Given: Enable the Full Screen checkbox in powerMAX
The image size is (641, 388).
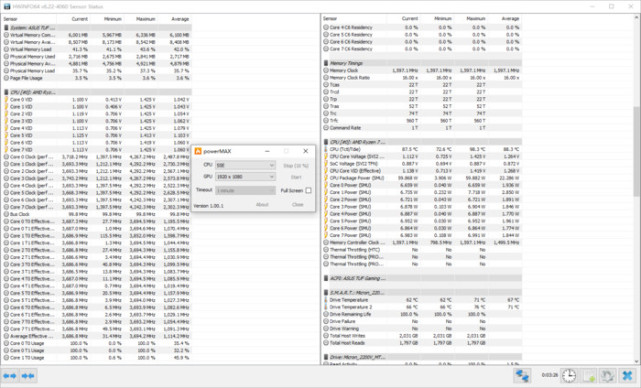Looking at the screenshot, I should (308, 191).
